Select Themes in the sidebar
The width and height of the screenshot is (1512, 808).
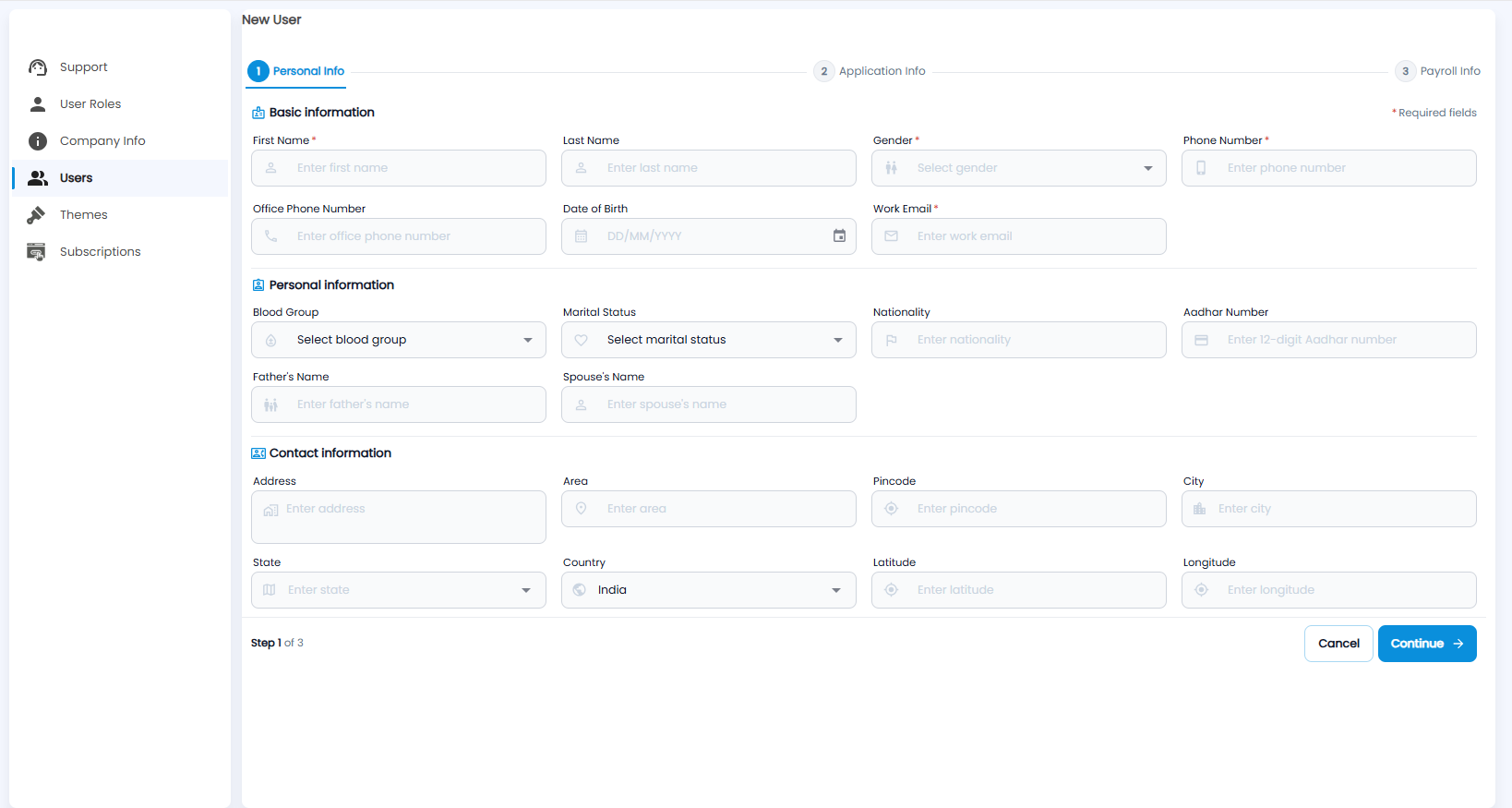pos(120,215)
